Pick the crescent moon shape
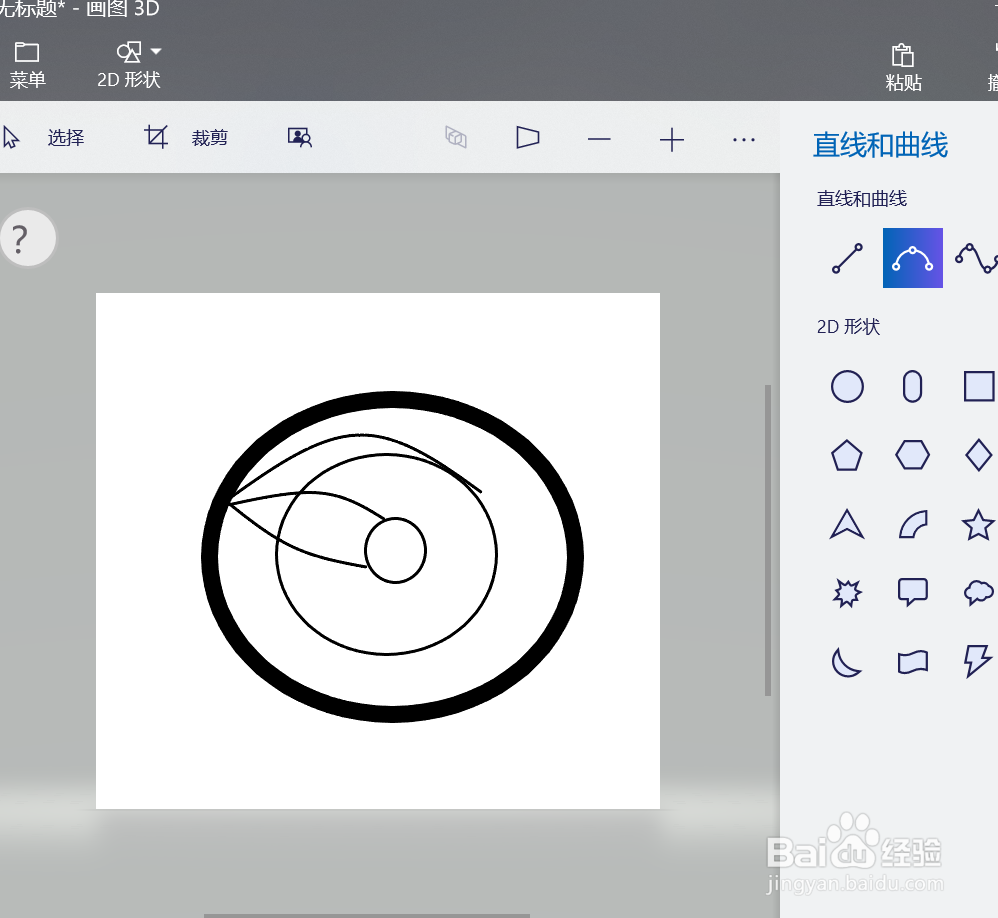 click(x=846, y=661)
